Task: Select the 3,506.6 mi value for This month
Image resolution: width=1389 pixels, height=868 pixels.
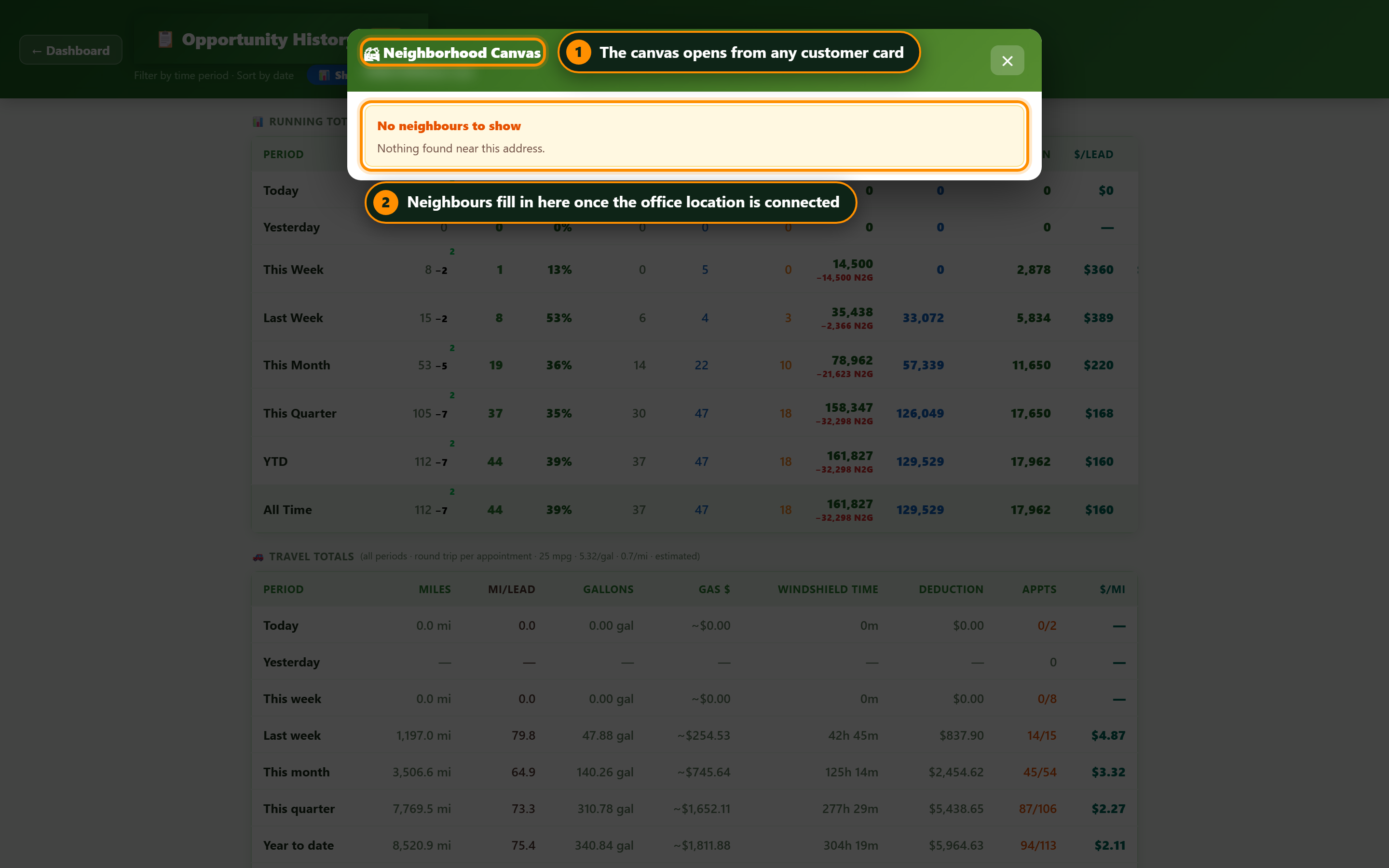Action: tap(422, 772)
